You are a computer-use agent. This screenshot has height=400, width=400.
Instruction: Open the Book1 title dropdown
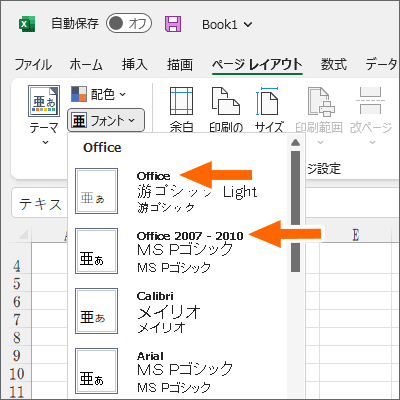click(227, 25)
